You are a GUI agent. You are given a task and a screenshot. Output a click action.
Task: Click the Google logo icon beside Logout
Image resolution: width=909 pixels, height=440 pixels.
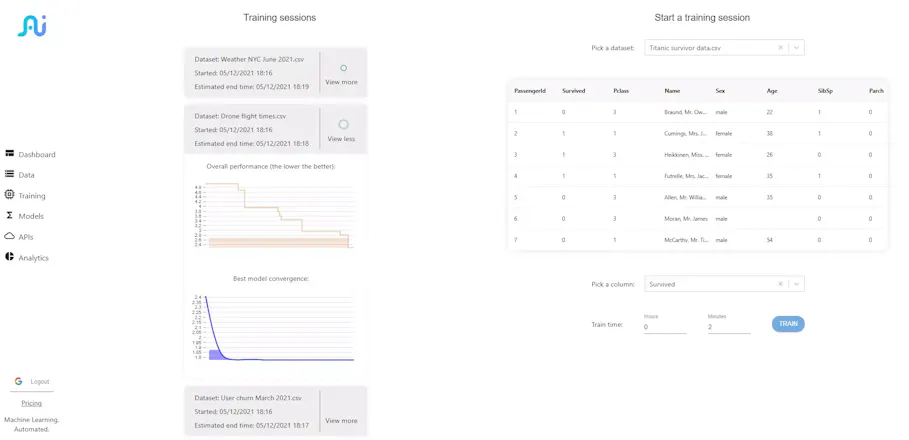[19, 381]
